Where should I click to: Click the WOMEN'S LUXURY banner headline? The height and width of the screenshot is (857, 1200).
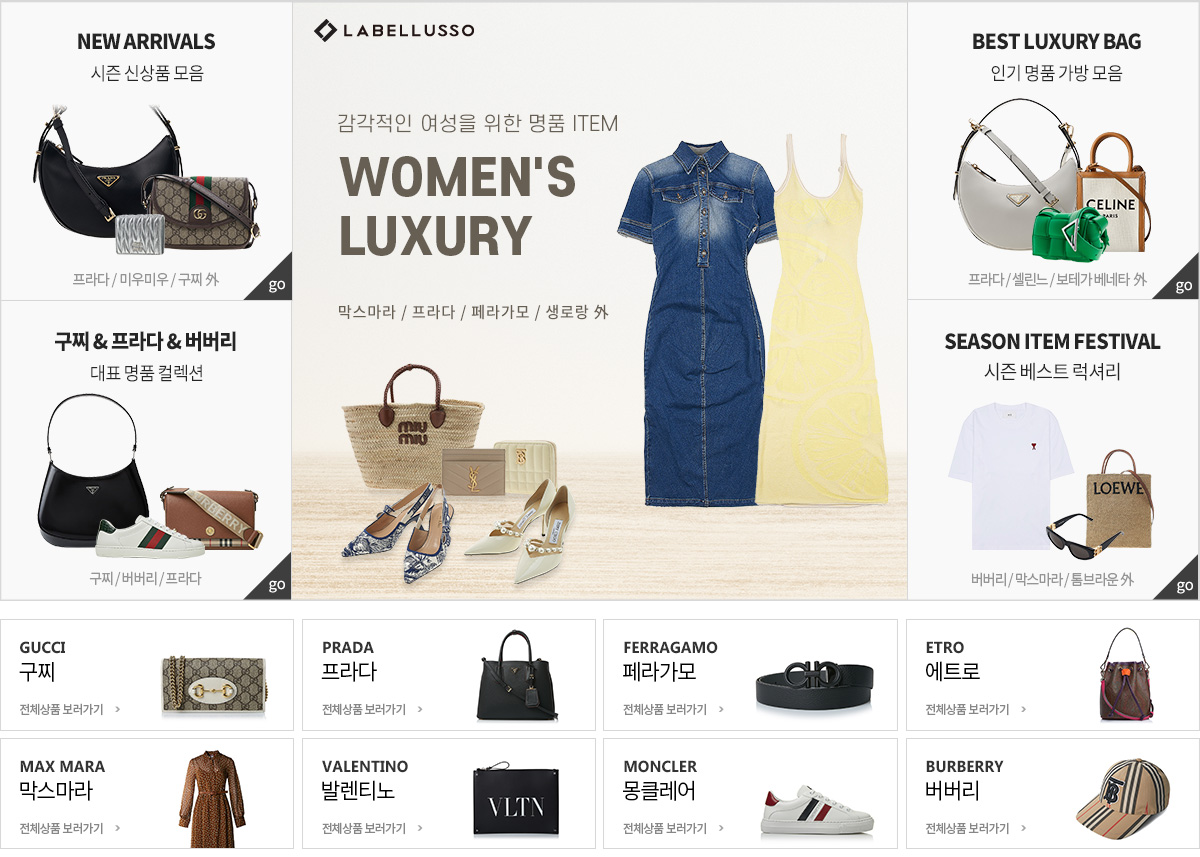(458, 207)
